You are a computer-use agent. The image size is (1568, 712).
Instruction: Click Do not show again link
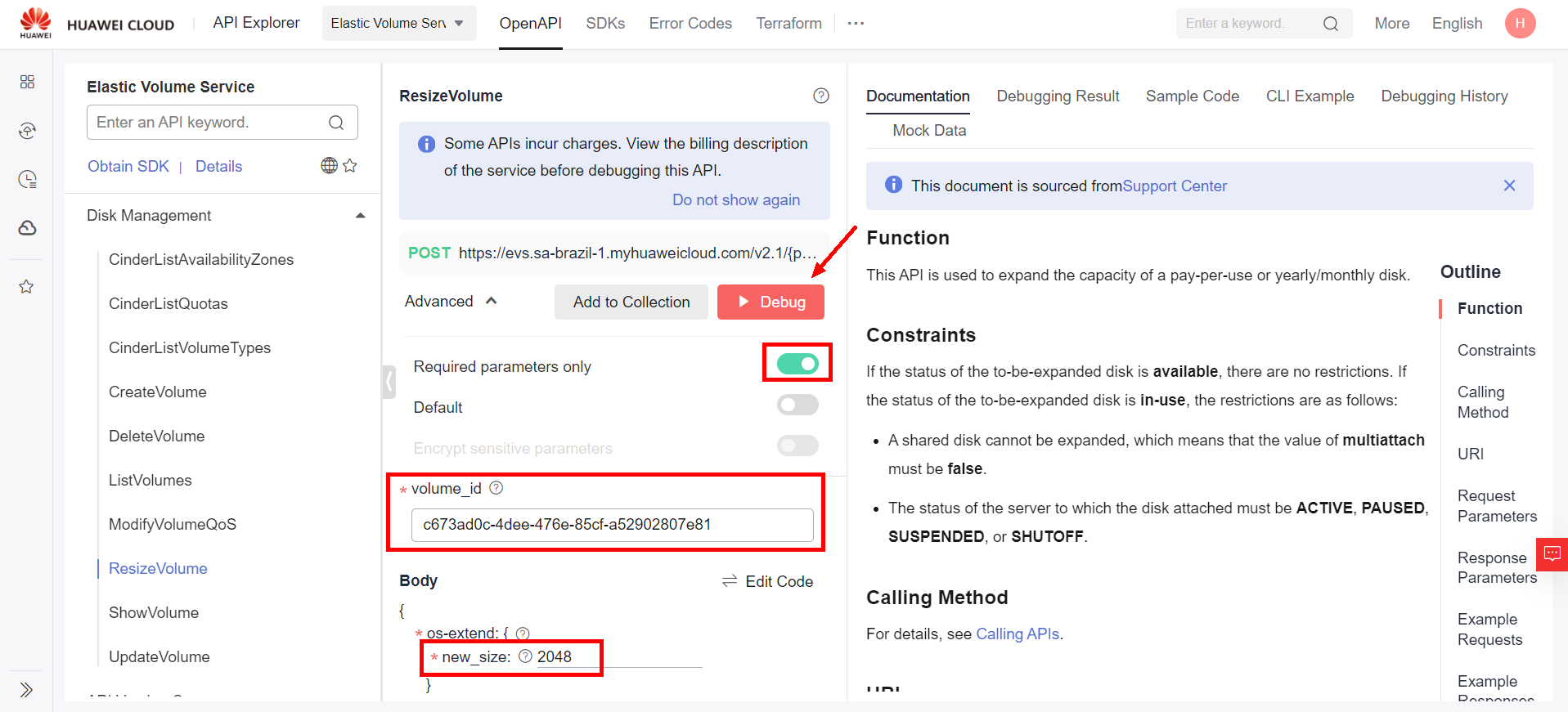pyautogui.click(x=735, y=200)
